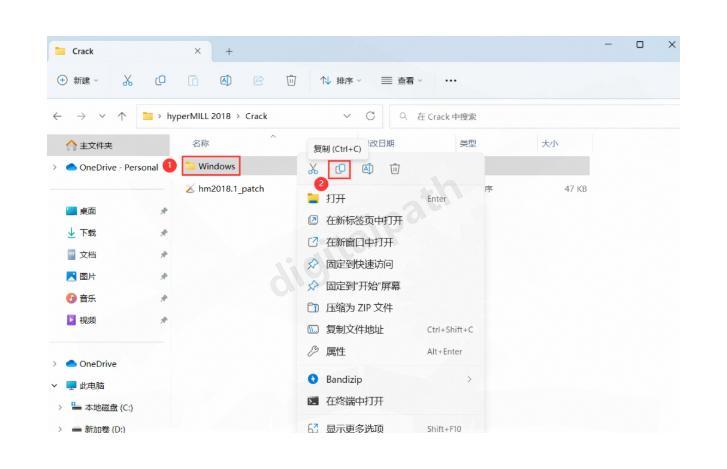Viewport: 727px width, 469px height.
Task: Click the Rename icon in the context menu
Action: 367,169
